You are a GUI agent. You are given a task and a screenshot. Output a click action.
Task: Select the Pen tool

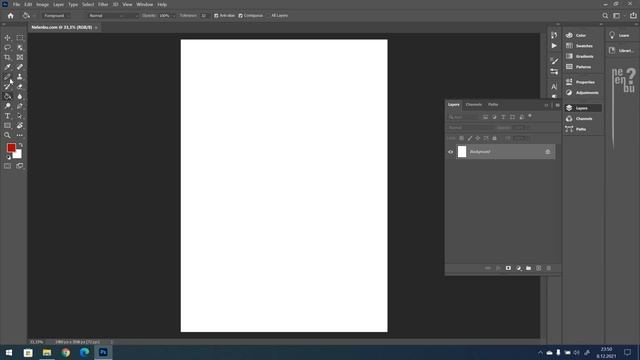[20, 106]
